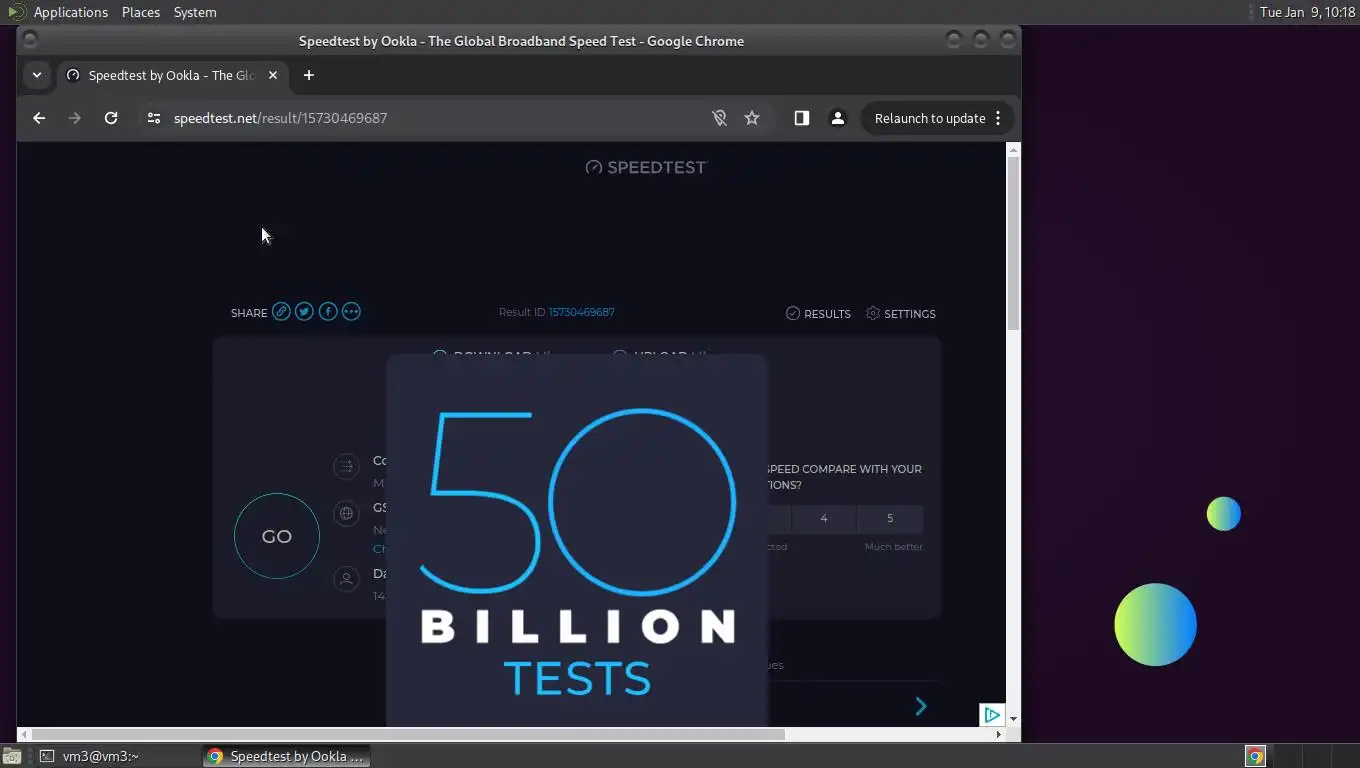Screen dimensions: 1360x768
Task: Open RESULTS history
Action: (x=818, y=313)
